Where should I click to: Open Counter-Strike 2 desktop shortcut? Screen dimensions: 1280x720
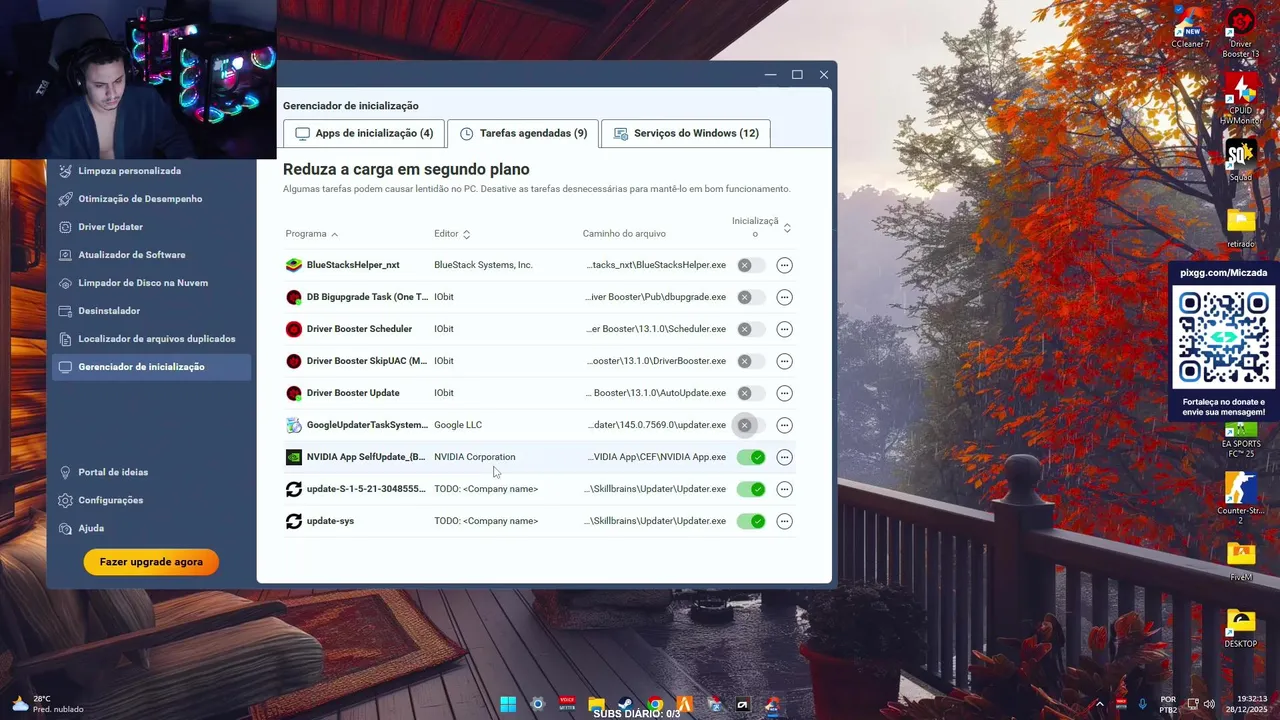tap(1241, 498)
